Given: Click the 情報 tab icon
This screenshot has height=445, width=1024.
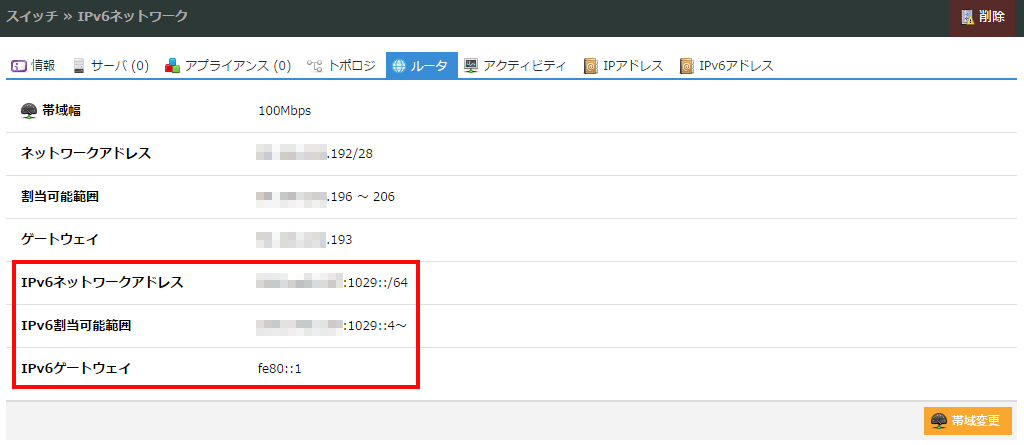Looking at the screenshot, I should [x=19, y=66].
